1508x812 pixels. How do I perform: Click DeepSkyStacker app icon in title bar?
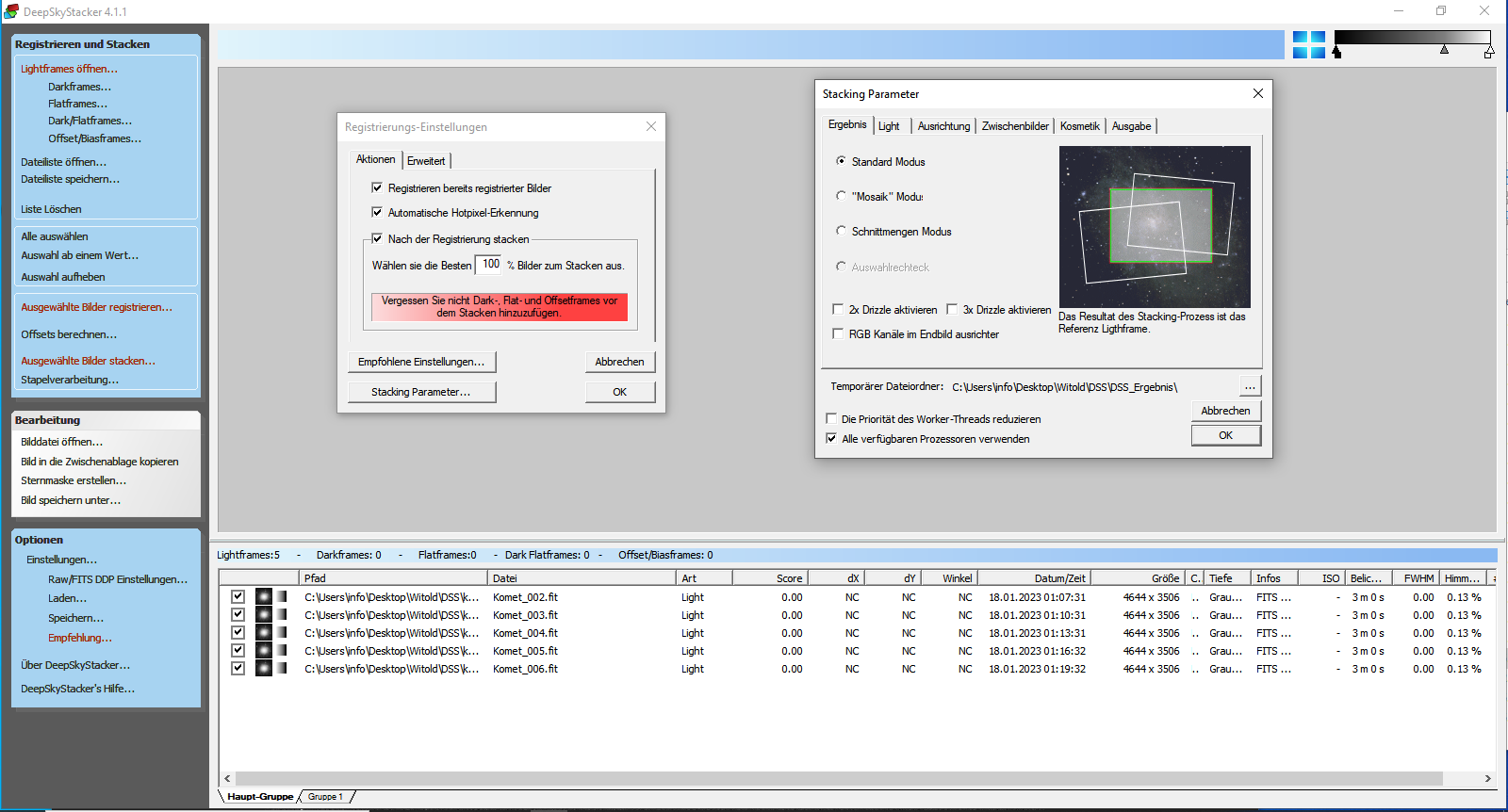point(11,11)
